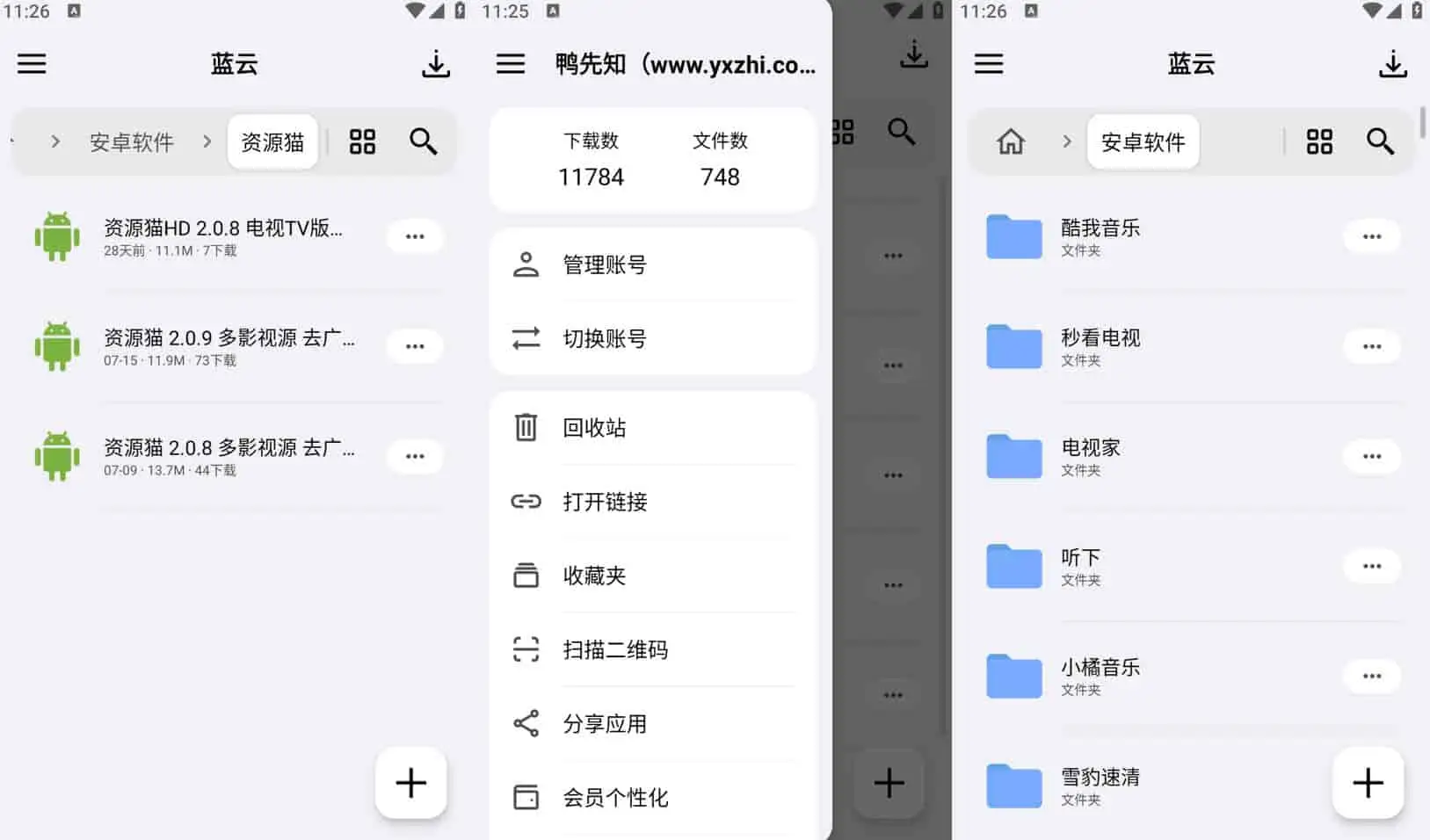Open the 扫描二维码 QR scanner

[615, 649]
